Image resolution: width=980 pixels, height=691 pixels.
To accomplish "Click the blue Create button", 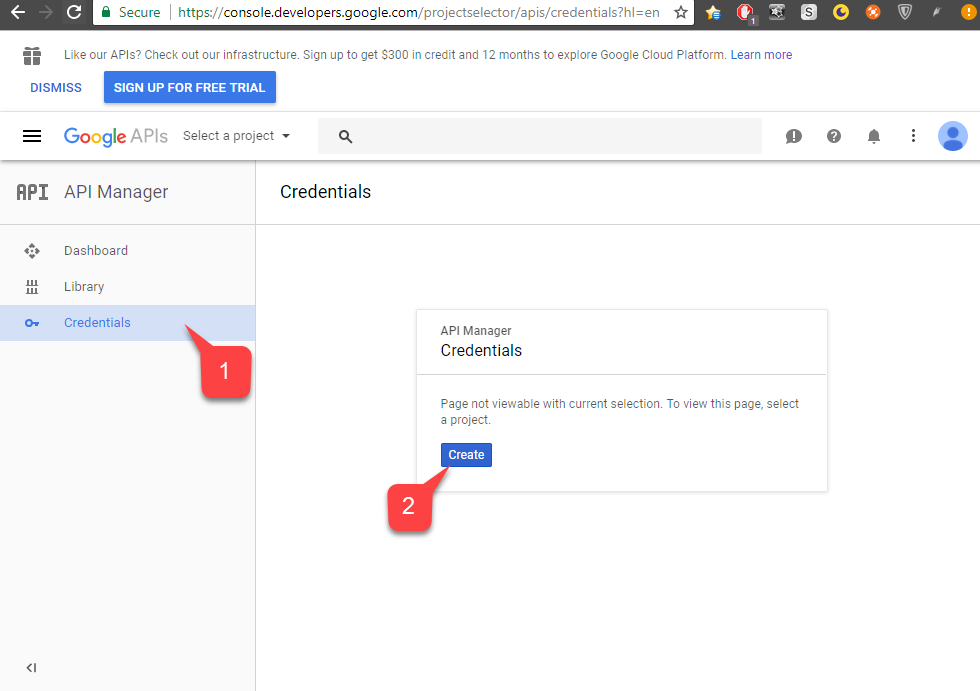I will [466, 455].
